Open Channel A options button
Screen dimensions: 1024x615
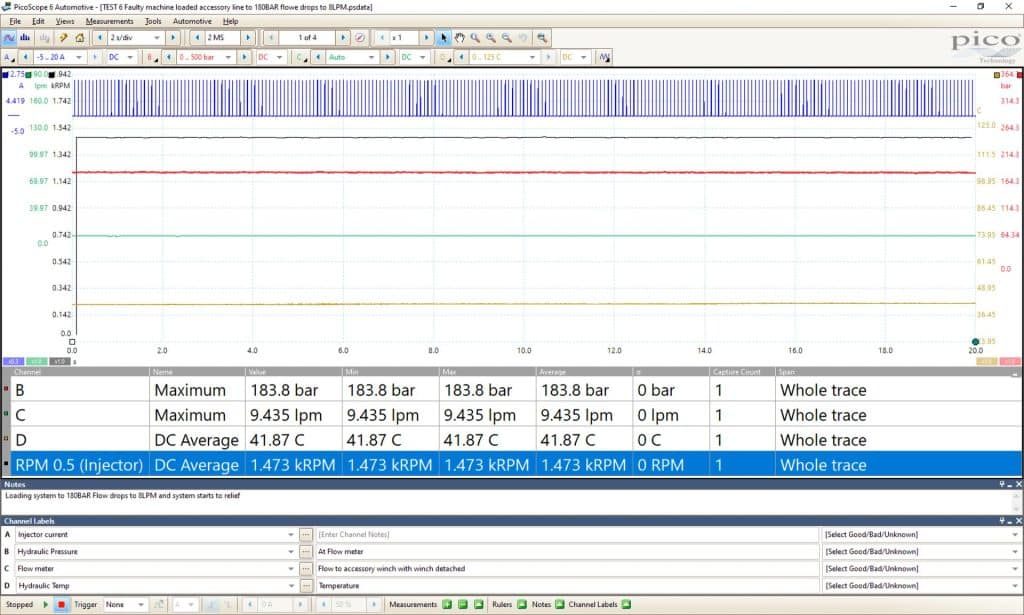pos(8,57)
